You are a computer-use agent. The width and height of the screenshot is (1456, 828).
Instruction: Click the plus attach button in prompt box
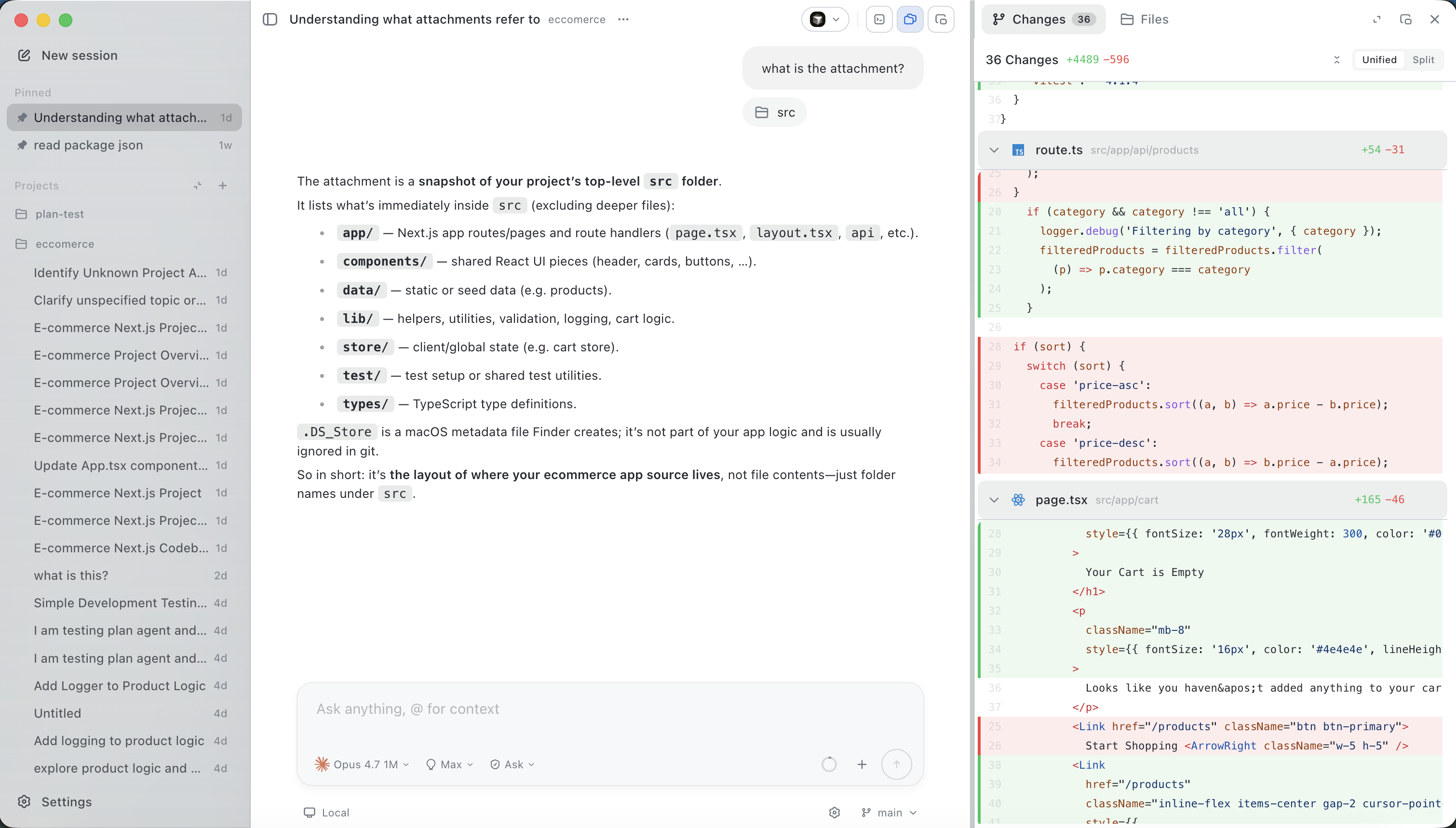[x=862, y=764]
